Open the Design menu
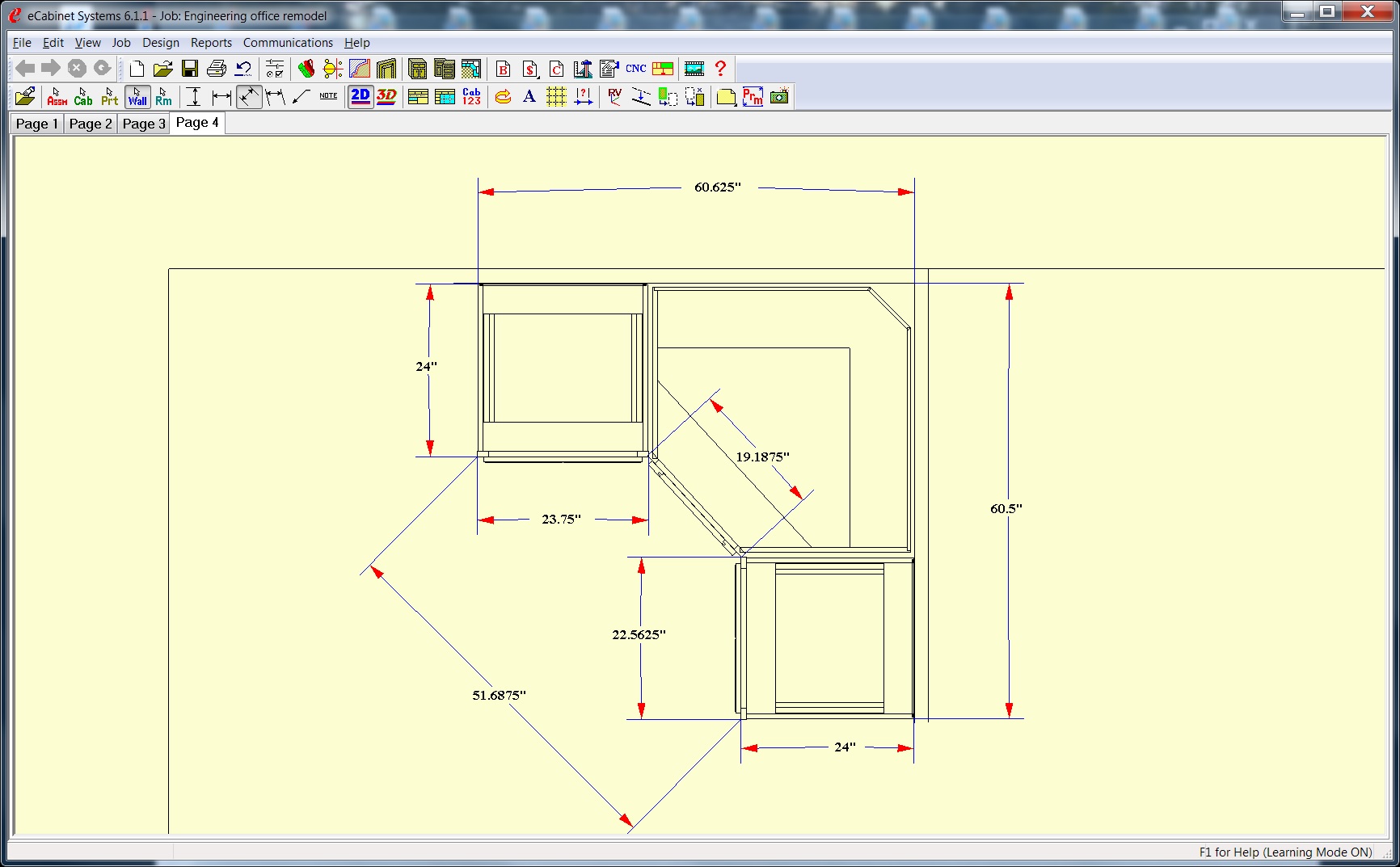 click(161, 43)
